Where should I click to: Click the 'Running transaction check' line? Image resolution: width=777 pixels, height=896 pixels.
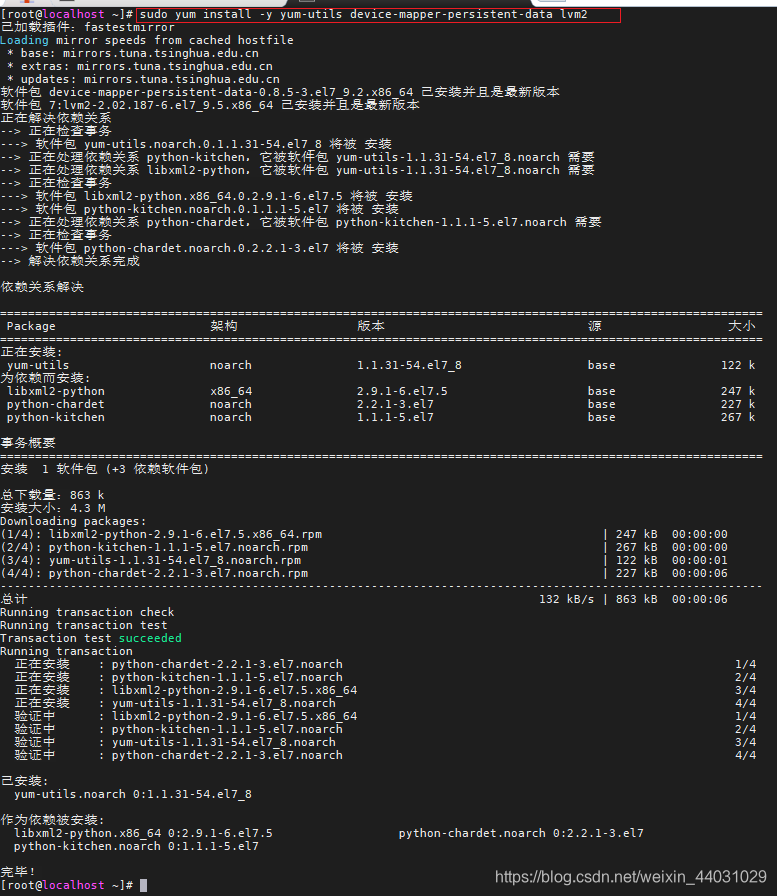tap(87, 613)
